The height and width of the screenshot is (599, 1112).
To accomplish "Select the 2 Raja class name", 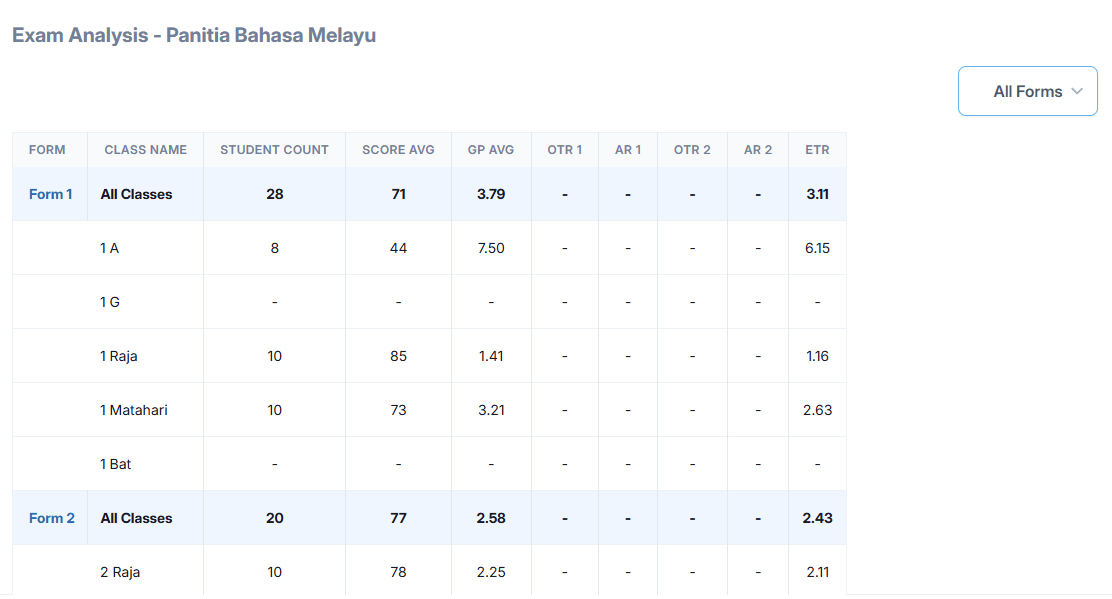I will coord(120,572).
